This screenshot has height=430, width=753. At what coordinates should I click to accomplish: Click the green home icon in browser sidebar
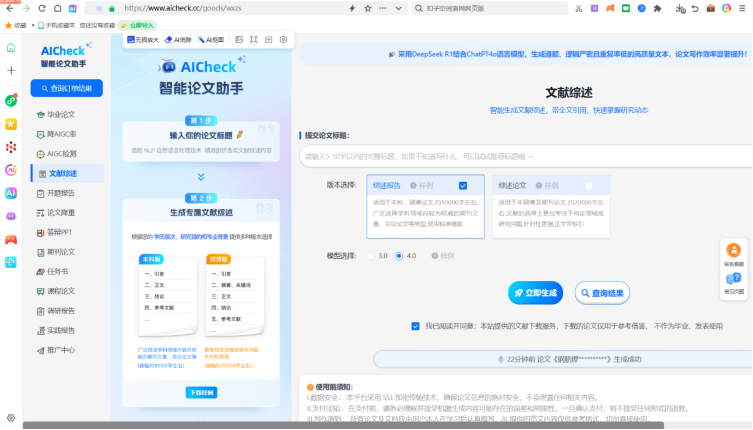(11, 48)
